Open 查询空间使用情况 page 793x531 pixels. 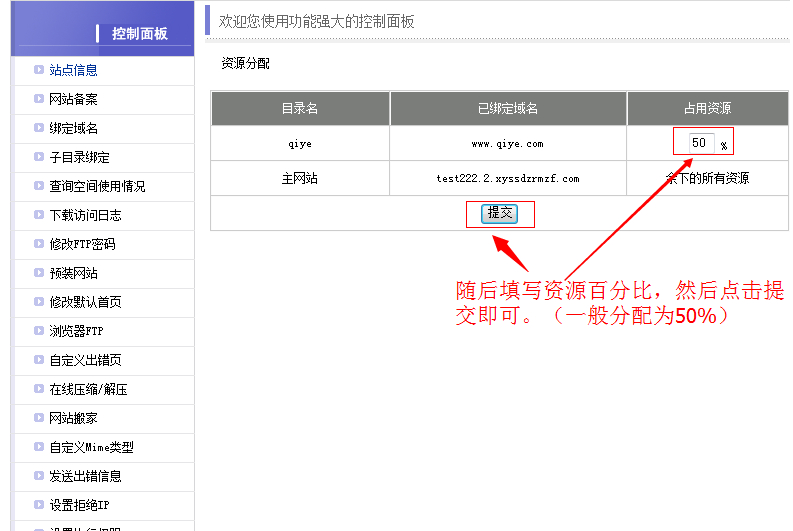tap(97, 186)
